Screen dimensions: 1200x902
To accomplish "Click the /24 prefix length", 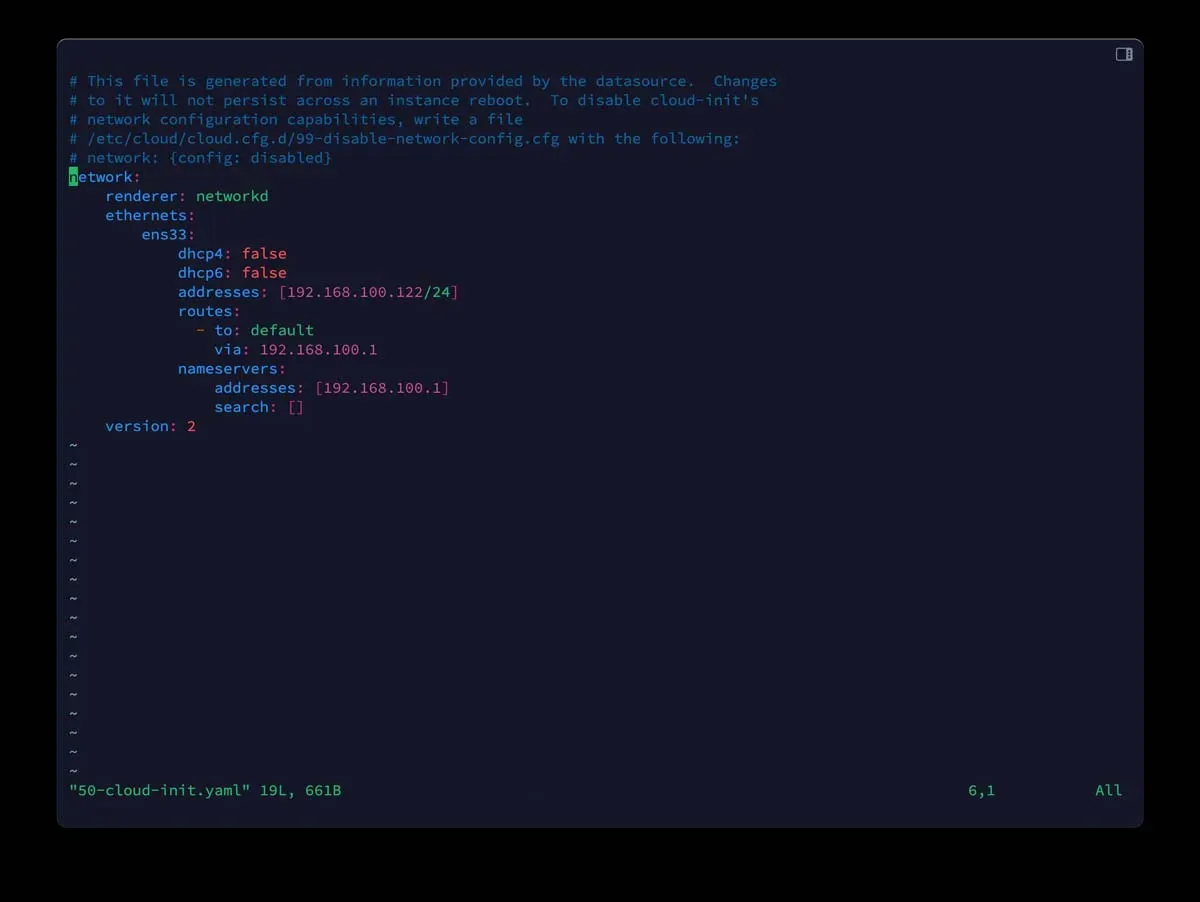I will point(437,292).
